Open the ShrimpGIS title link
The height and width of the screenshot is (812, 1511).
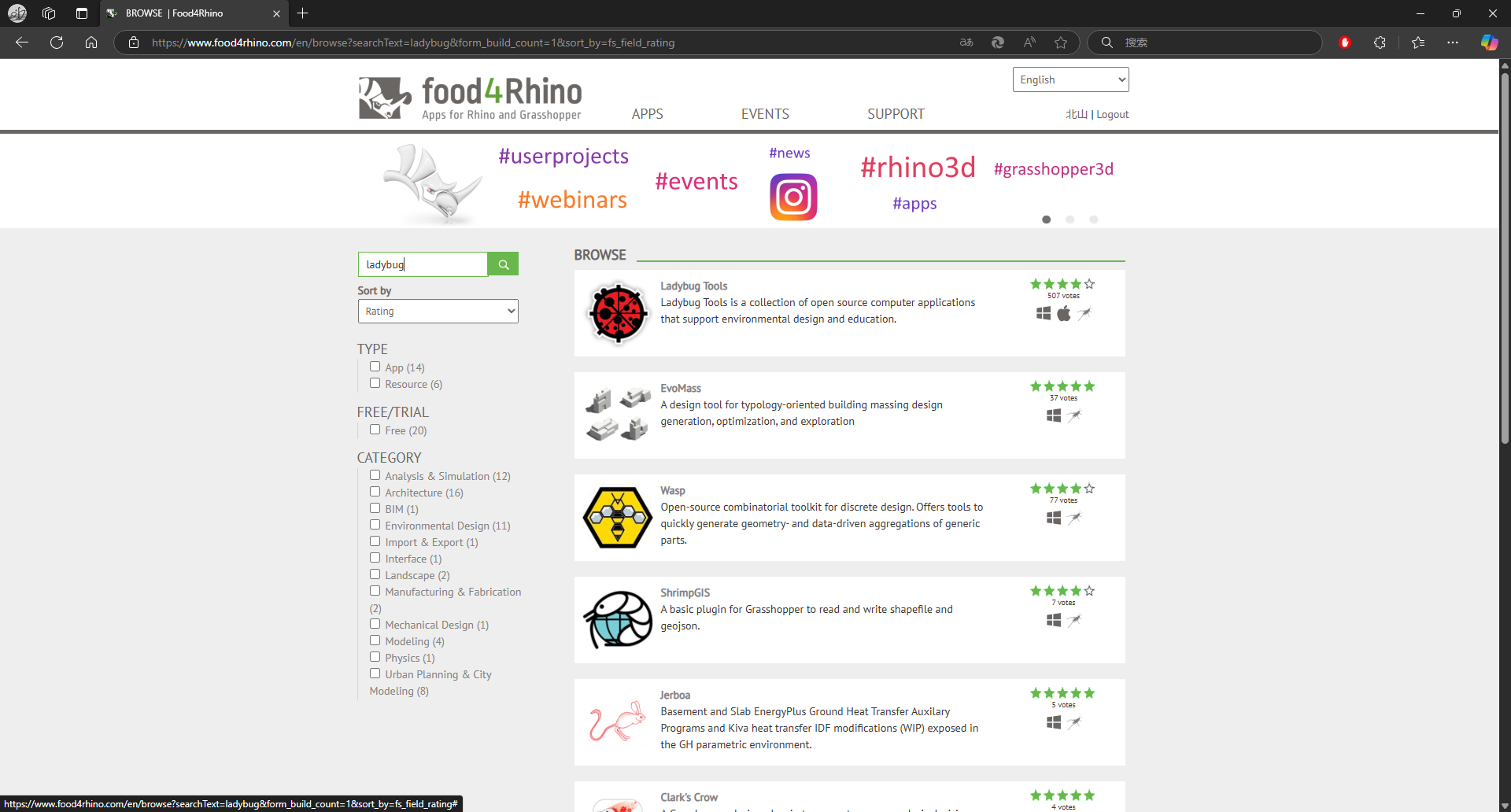[x=685, y=593]
